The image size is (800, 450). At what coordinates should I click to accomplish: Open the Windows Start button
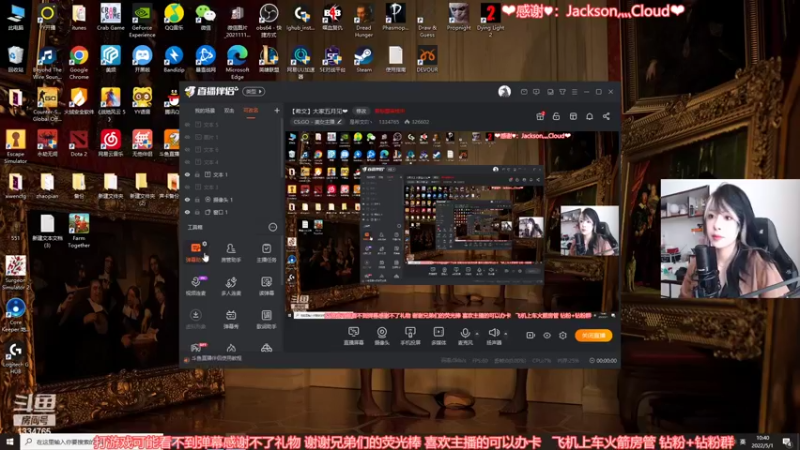[x=10, y=441]
